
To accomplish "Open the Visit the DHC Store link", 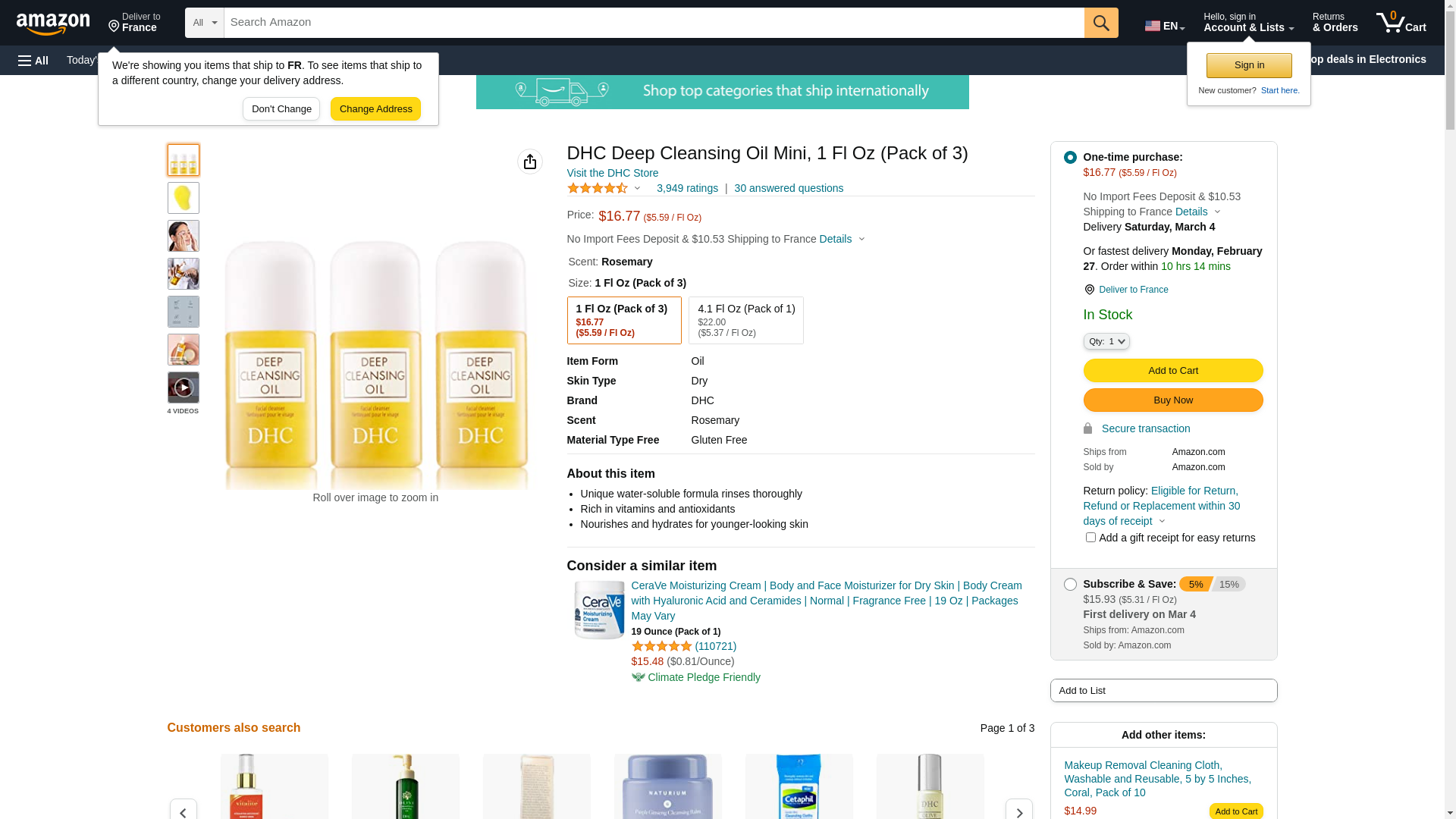I will pos(613,174).
